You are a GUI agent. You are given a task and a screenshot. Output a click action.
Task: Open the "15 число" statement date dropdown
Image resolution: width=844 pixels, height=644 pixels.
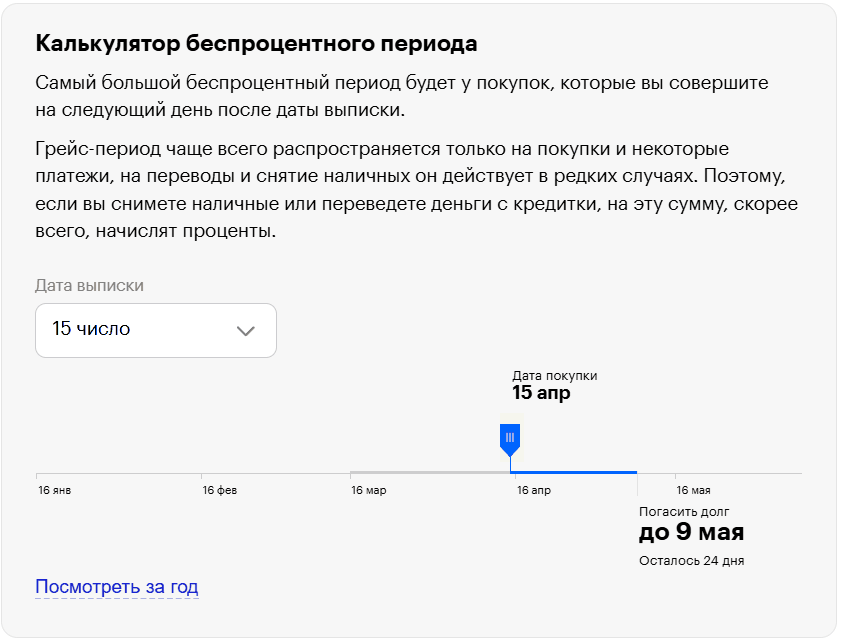point(155,330)
